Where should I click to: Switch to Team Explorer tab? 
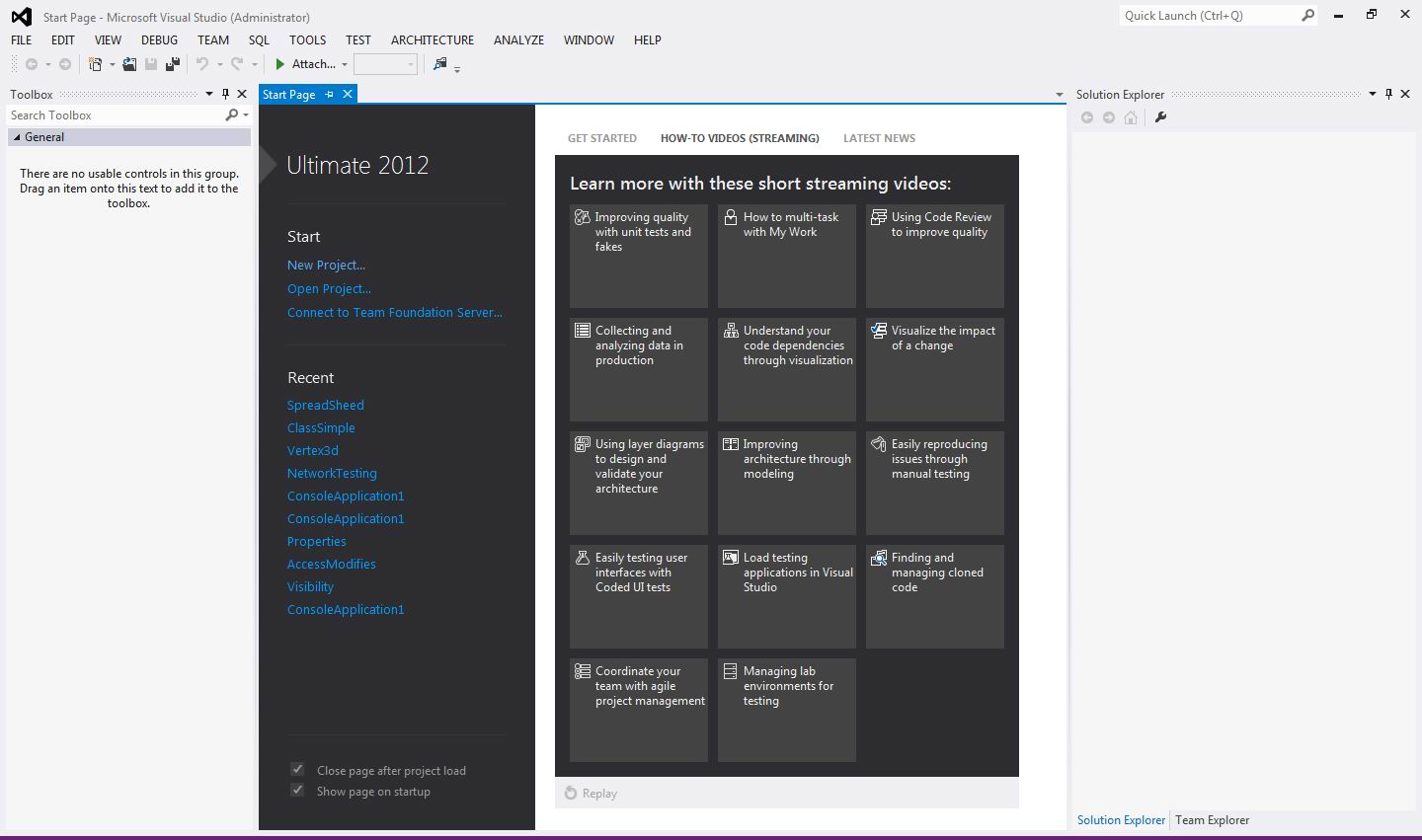[1212, 820]
